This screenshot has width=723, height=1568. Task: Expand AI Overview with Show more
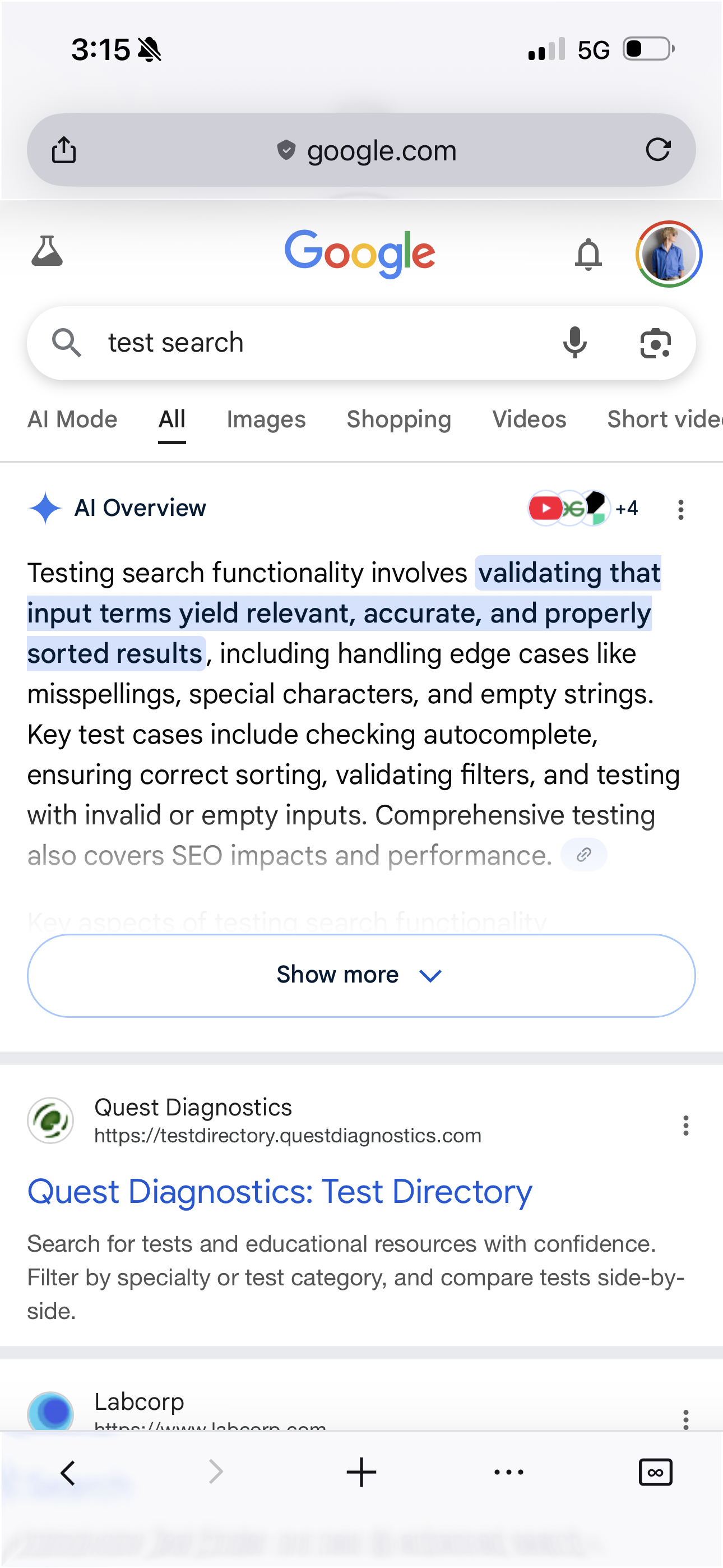(x=361, y=975)
